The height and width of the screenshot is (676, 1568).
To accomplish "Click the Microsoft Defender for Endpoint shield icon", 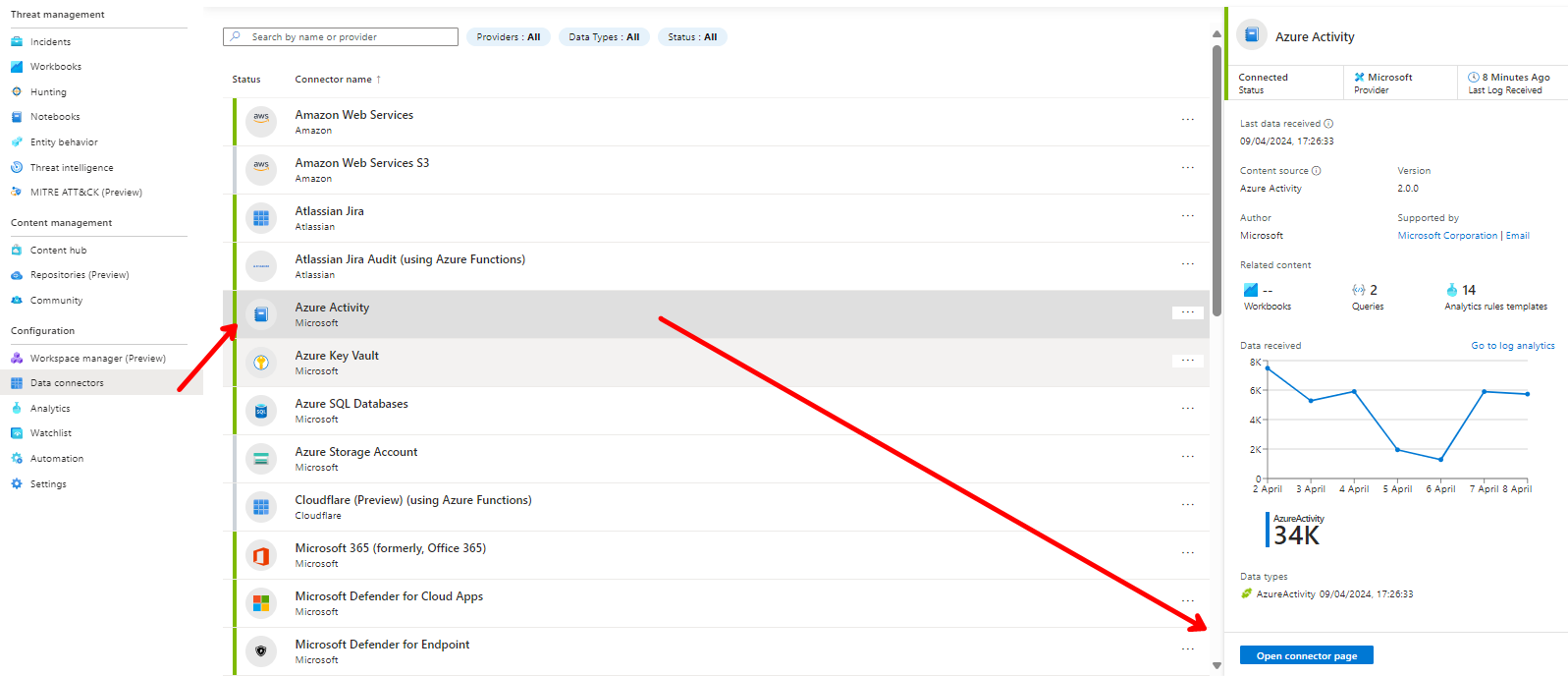I will pyautogui.click(x=261, y=650).
